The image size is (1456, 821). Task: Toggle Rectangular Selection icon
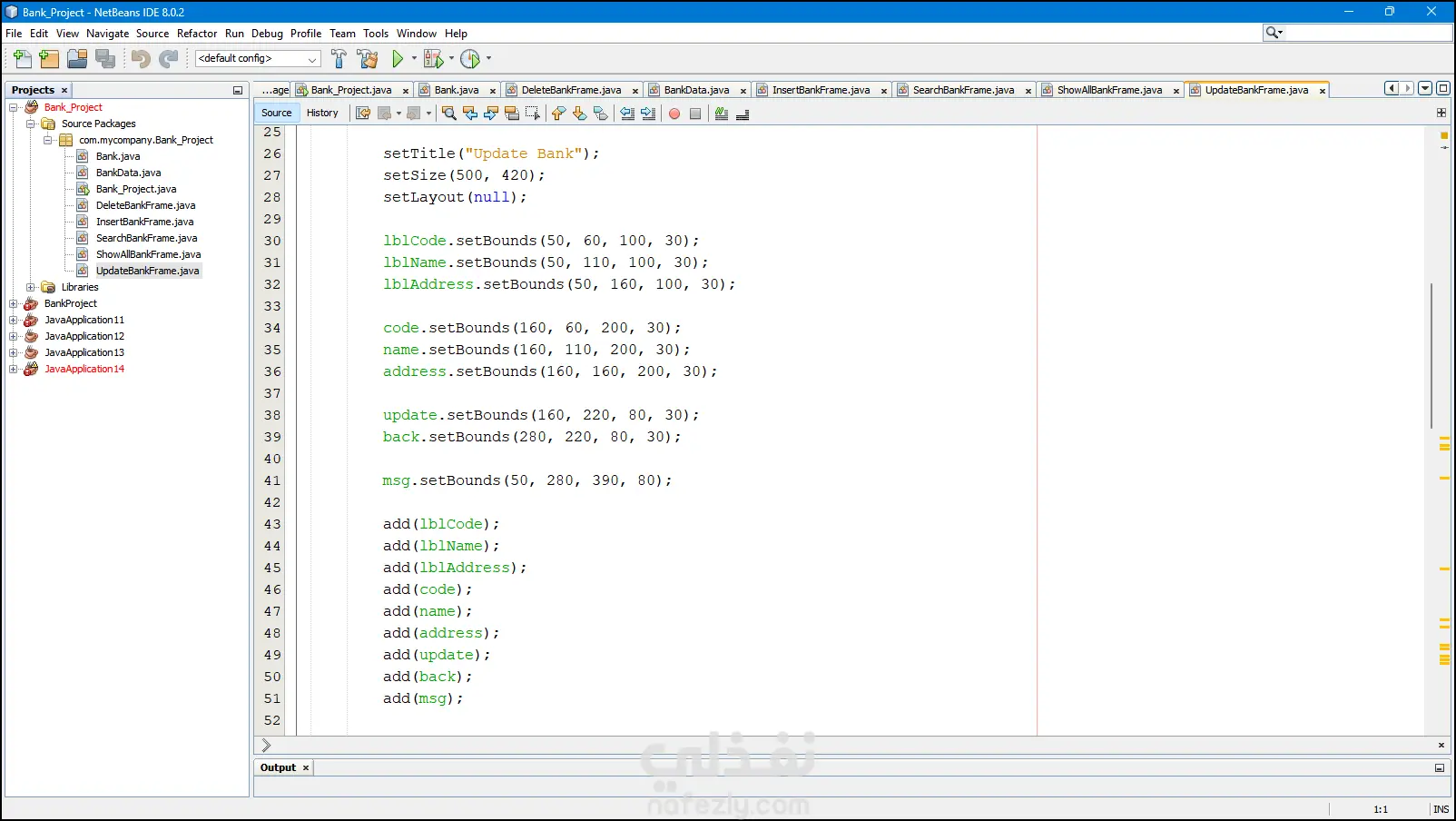point(533,114)
